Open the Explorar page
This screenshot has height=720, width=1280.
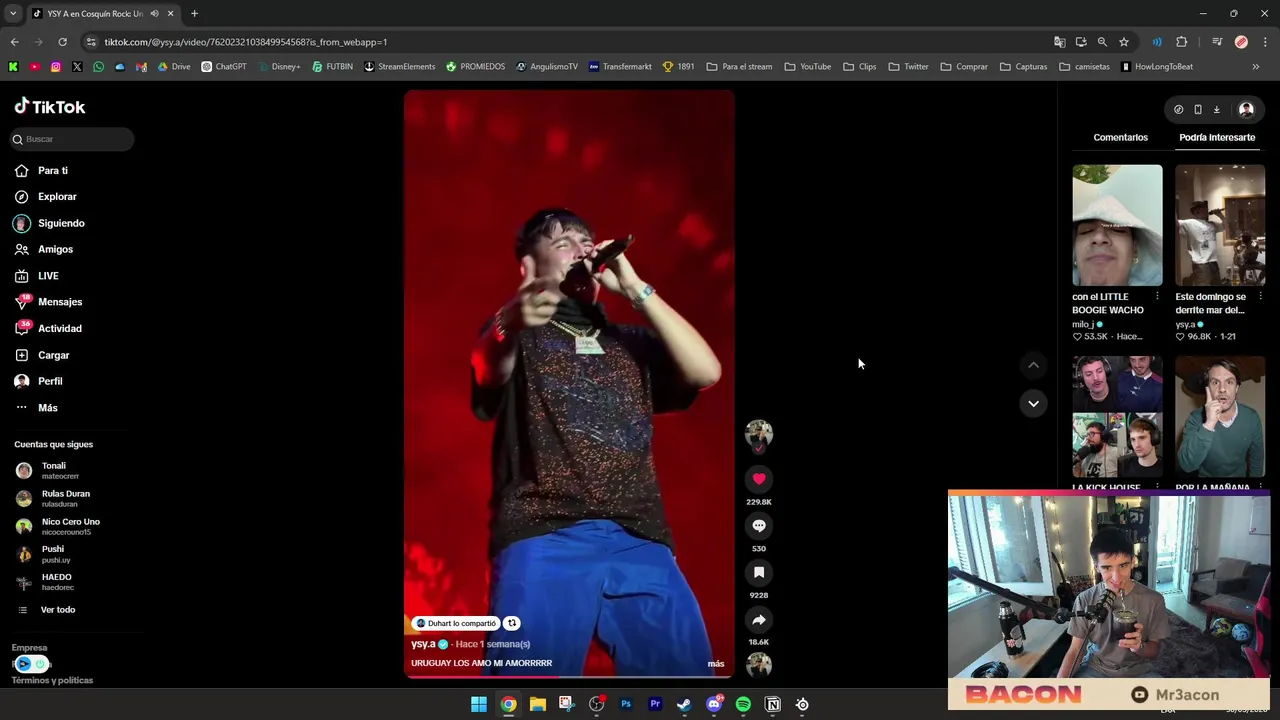(x=46, y=197)
